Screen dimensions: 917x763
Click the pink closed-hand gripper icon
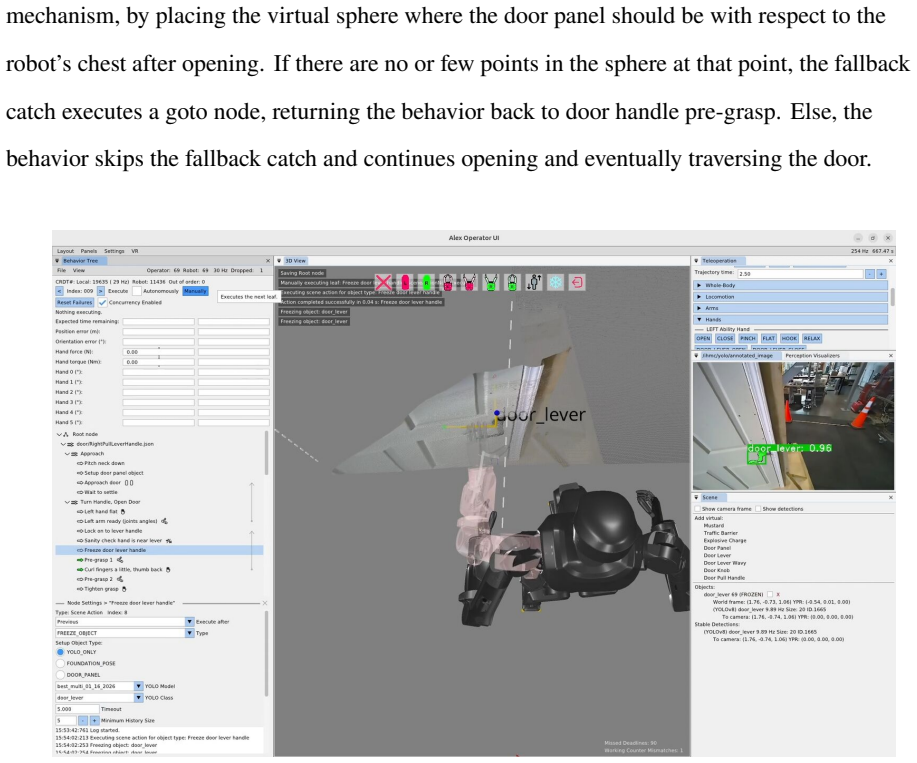448,283
